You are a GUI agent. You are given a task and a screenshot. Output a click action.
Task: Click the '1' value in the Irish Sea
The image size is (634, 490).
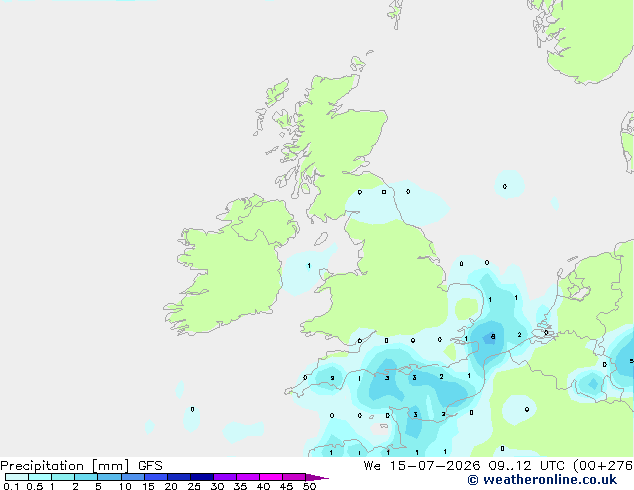[x=309, y=266]
